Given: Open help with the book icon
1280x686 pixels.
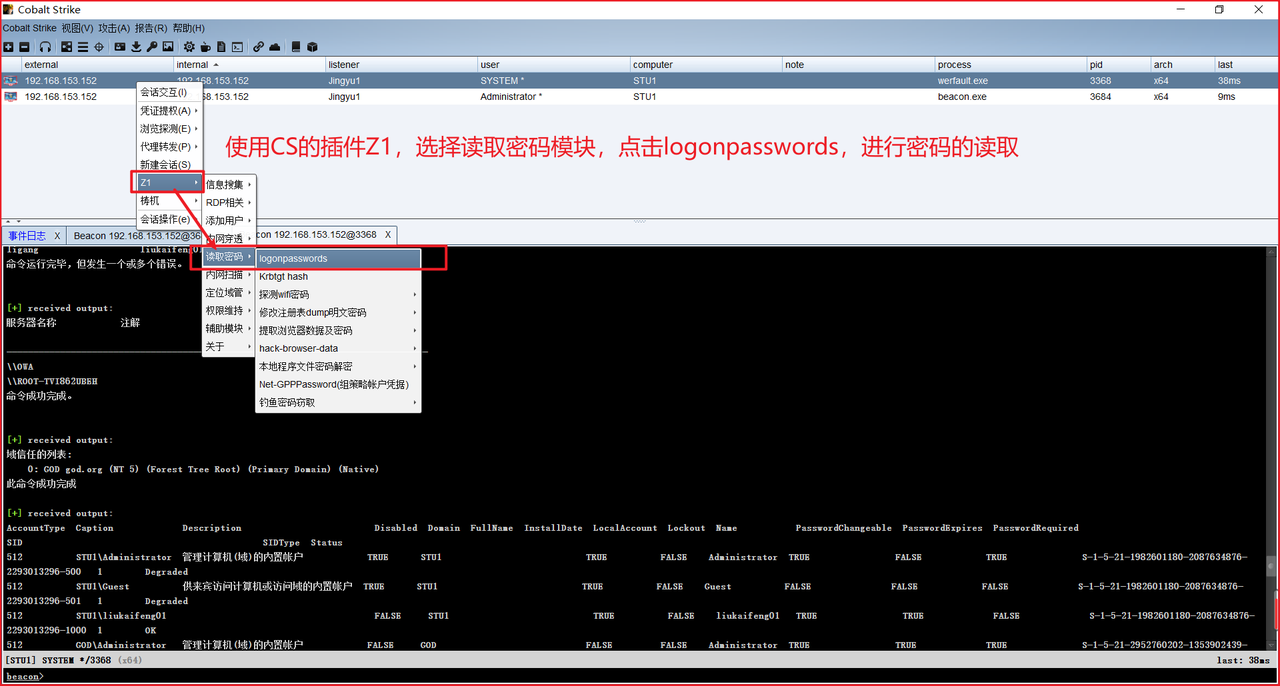Looking at the screenshot, I should [296, 47].
